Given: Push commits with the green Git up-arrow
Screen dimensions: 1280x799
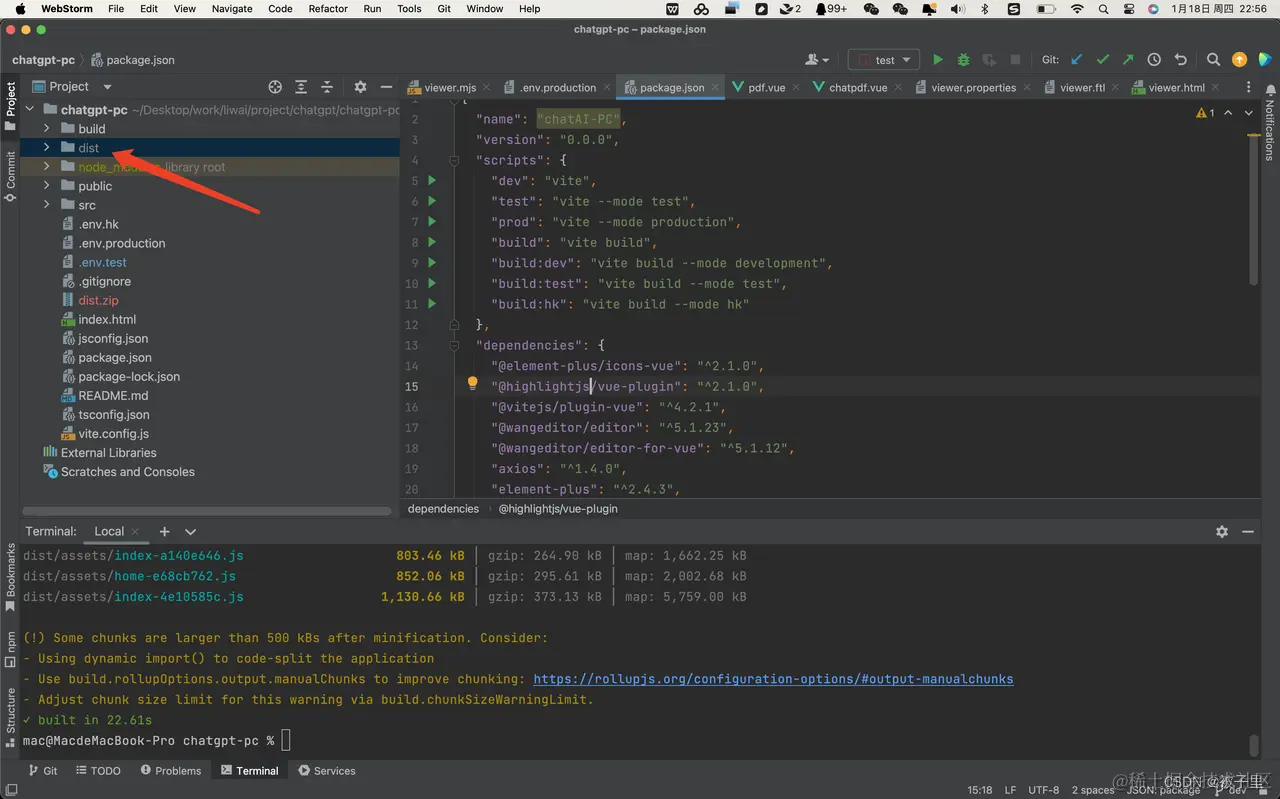Looking at the screenshot, I should pos(1128,60).
